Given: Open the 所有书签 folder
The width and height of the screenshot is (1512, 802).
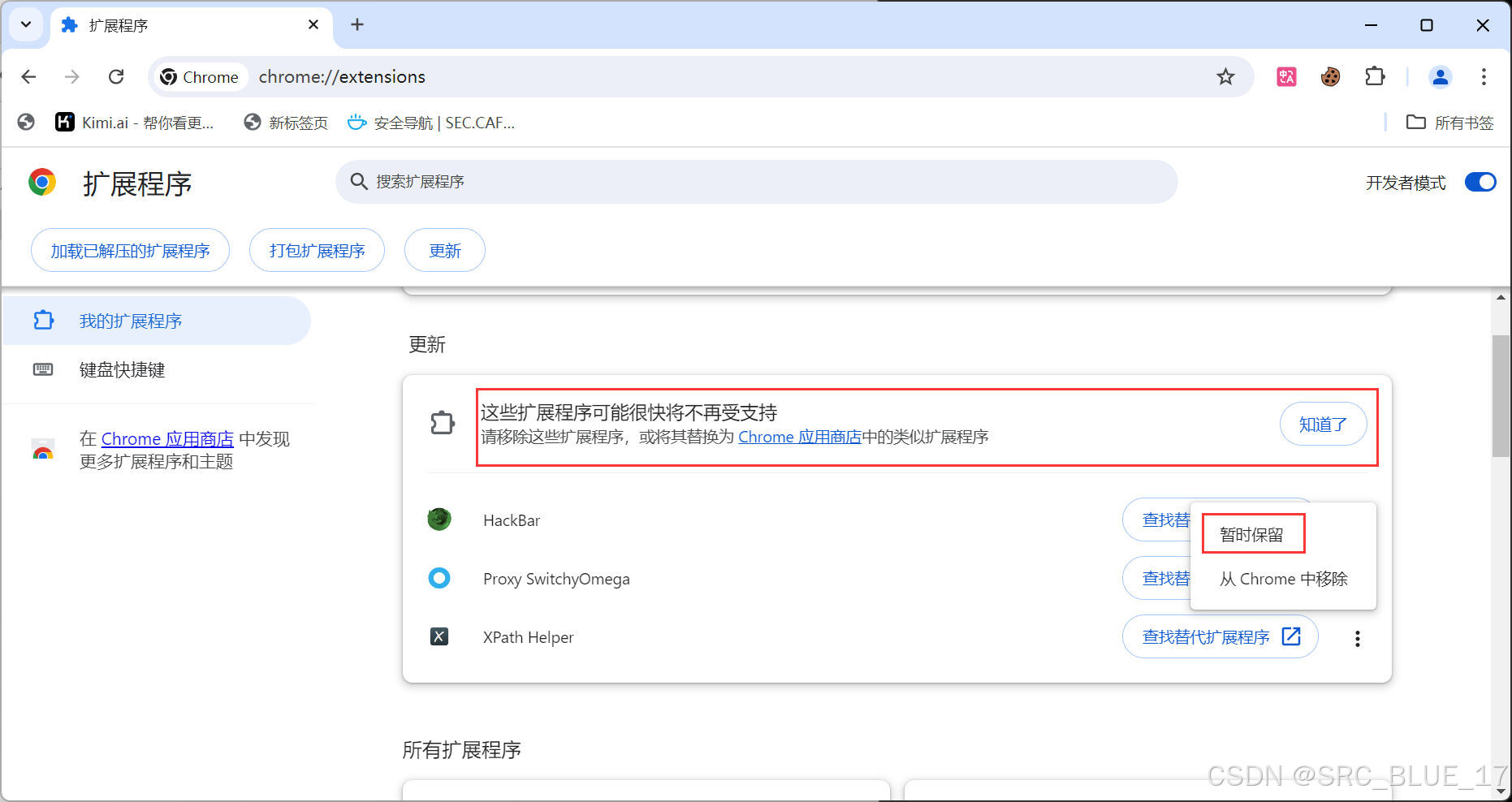Looking at the screenshot, I should pyautogui.click(x=1450, y=123).
